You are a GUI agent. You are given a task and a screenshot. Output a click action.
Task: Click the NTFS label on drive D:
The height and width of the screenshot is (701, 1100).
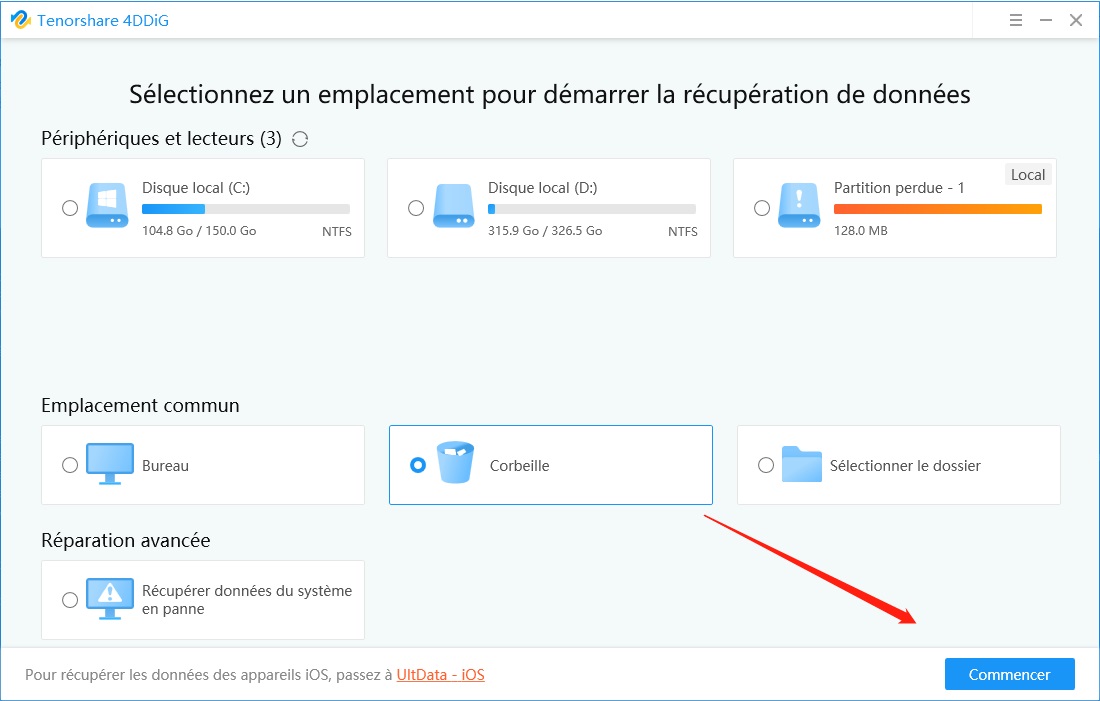coord(683,232)
